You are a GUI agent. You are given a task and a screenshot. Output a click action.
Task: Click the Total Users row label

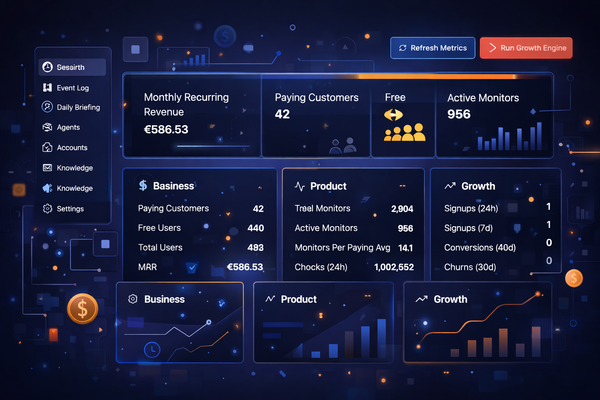160,248
